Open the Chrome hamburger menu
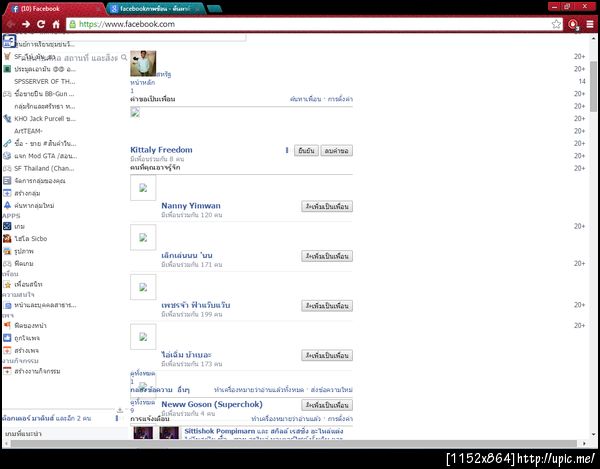Screen dimensions: 600x469 [590, 24]
